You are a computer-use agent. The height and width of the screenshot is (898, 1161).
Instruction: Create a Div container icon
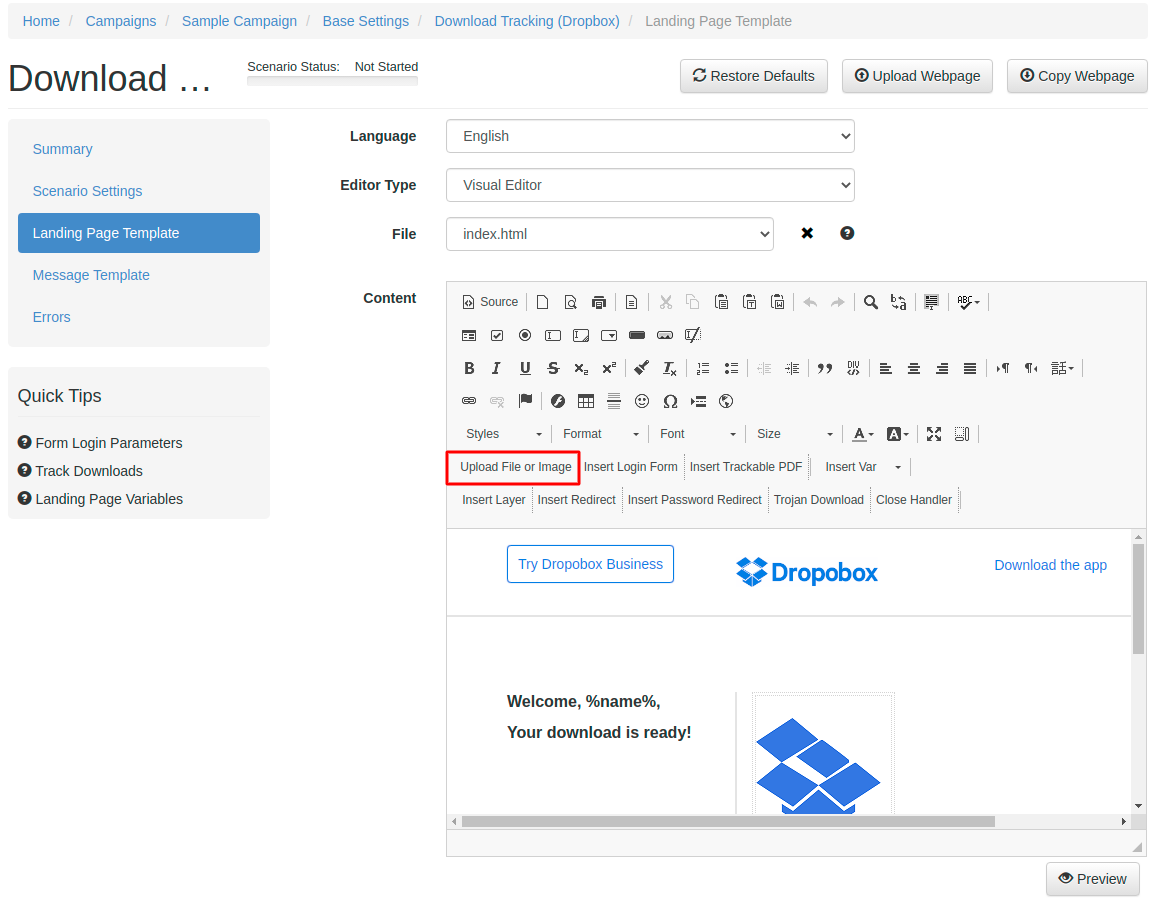point(853,368)
